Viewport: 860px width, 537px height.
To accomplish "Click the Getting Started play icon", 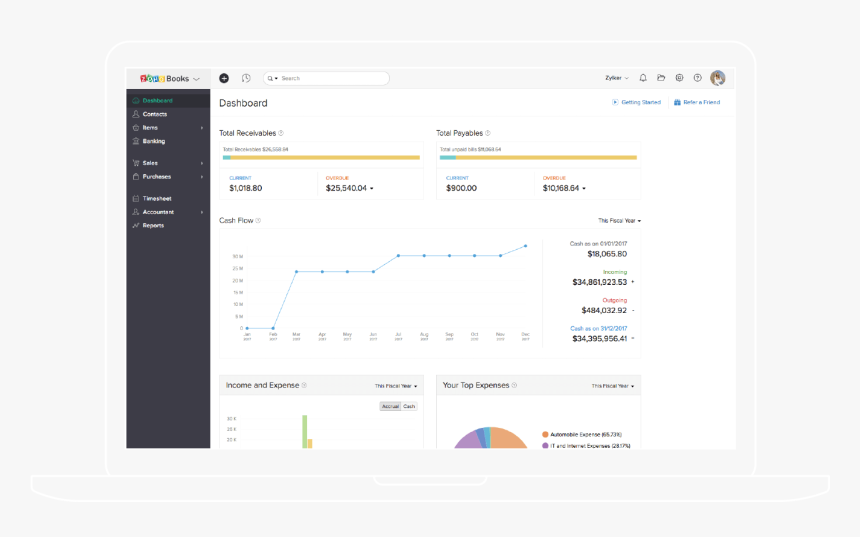I will click(x=615, y=102).
